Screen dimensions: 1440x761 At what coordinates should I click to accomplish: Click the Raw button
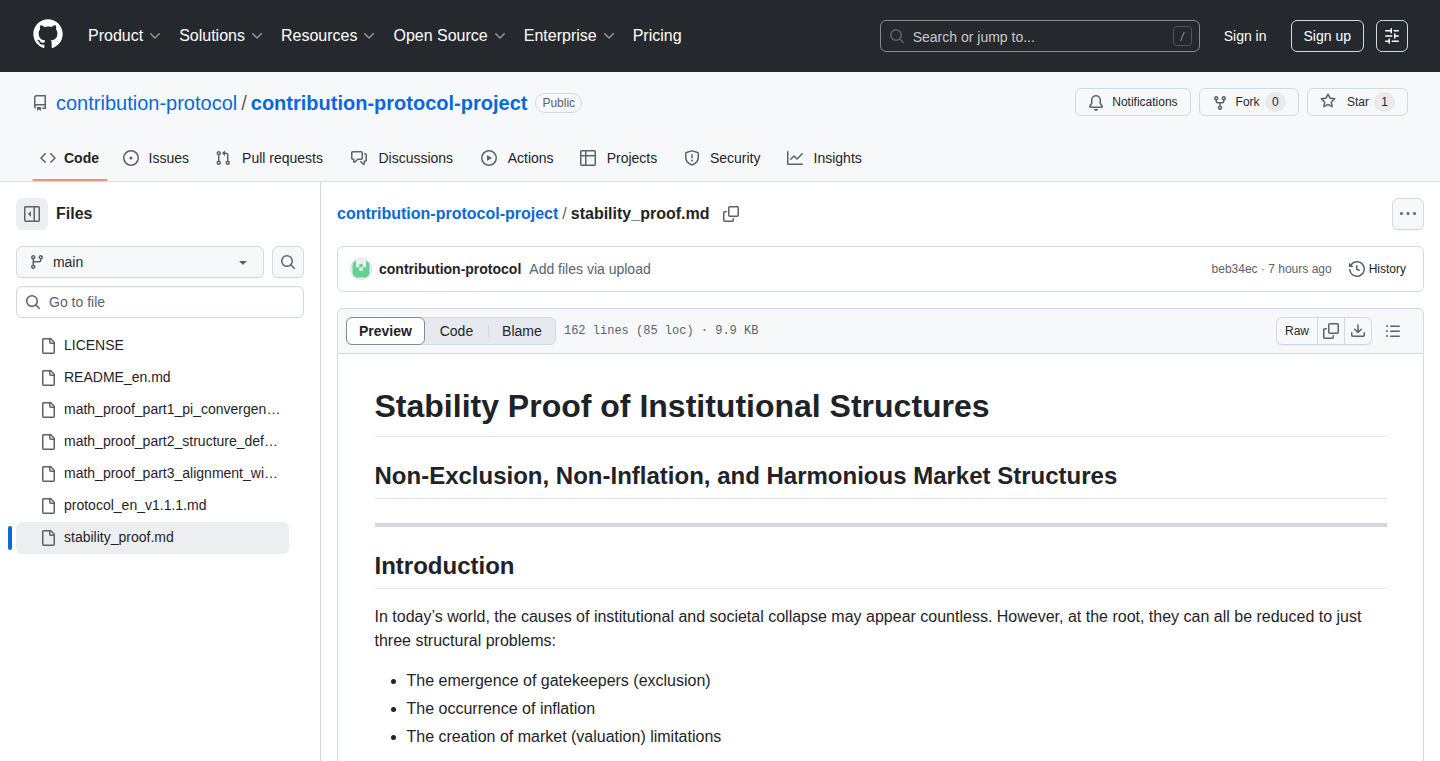1297,331
